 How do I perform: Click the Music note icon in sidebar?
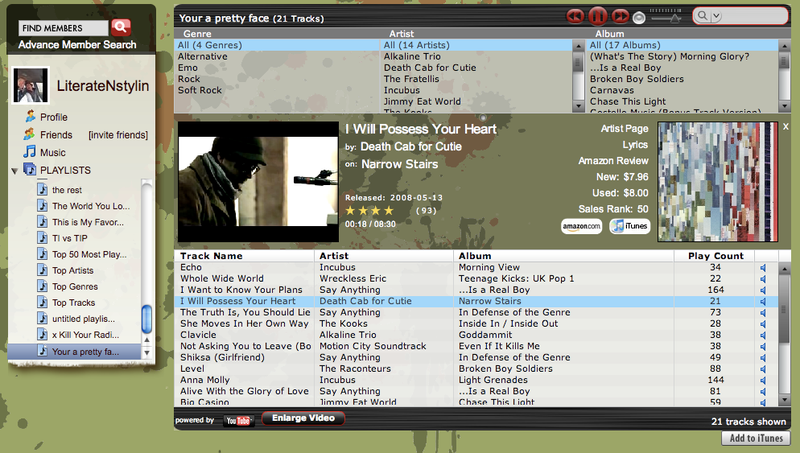click(x=30, y=152)
